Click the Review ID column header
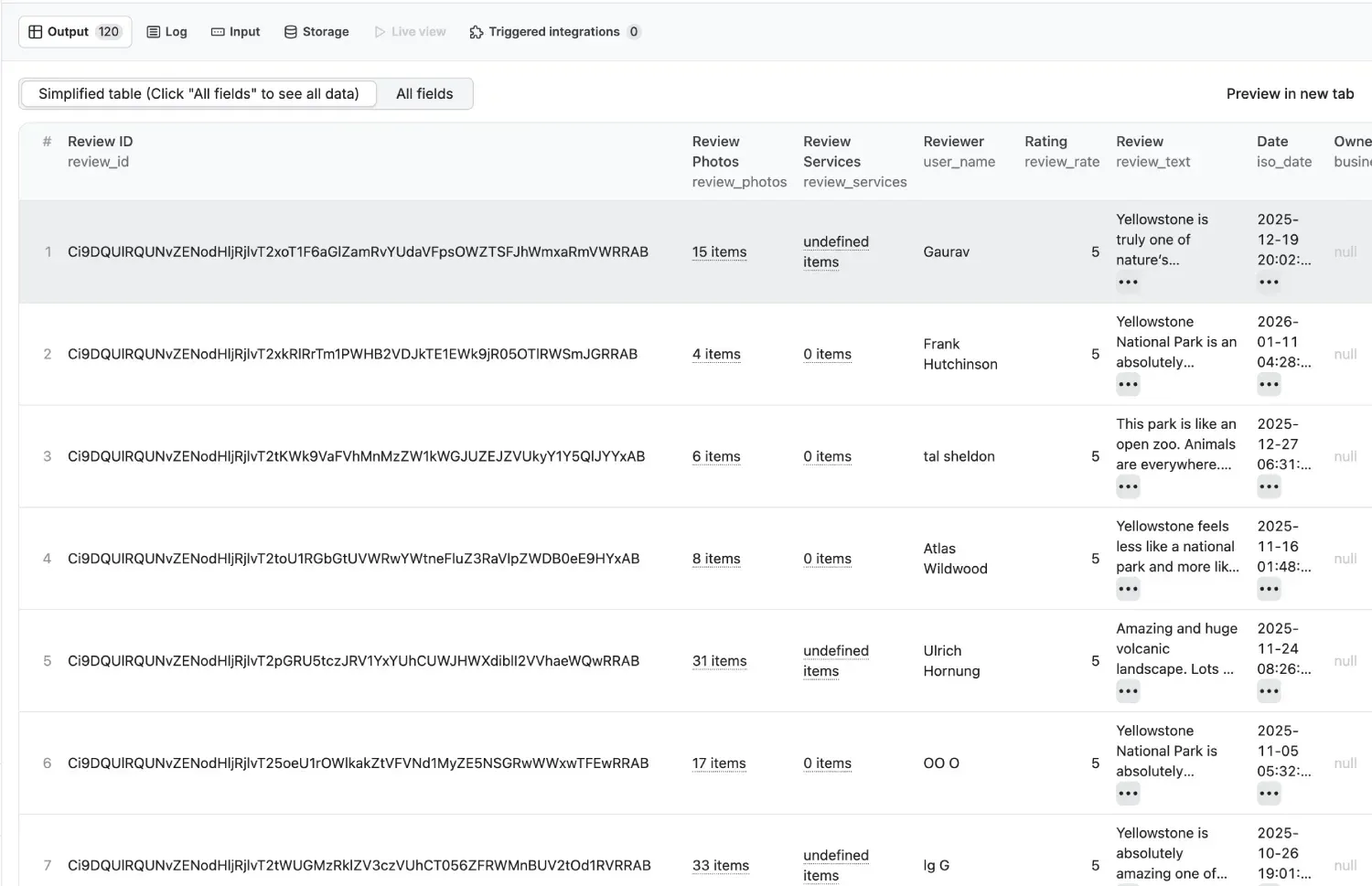Viewport: 1372px width, 886px height. point(100,142)
